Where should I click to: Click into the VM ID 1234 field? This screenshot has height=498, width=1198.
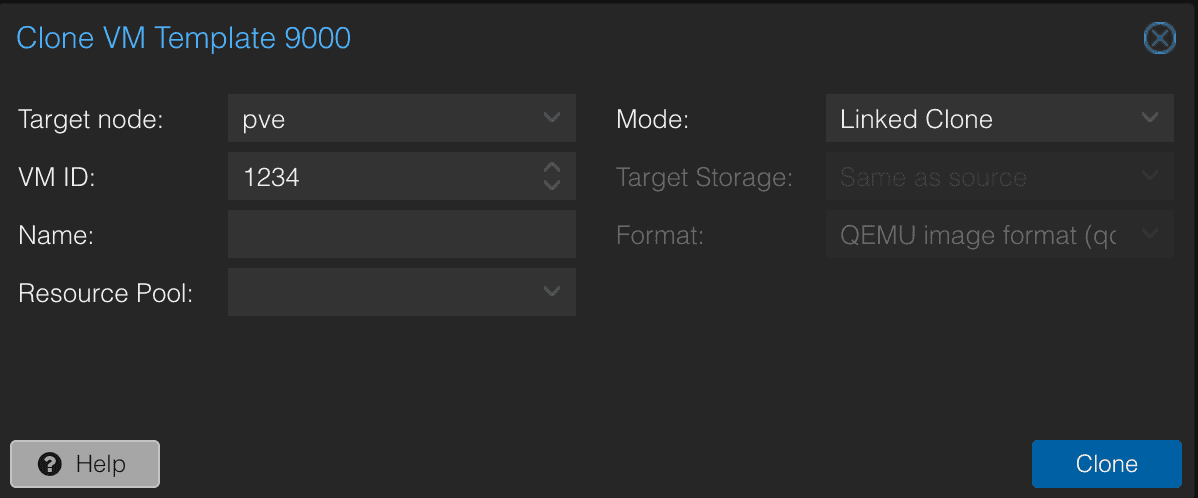click(x=381, y=176)
